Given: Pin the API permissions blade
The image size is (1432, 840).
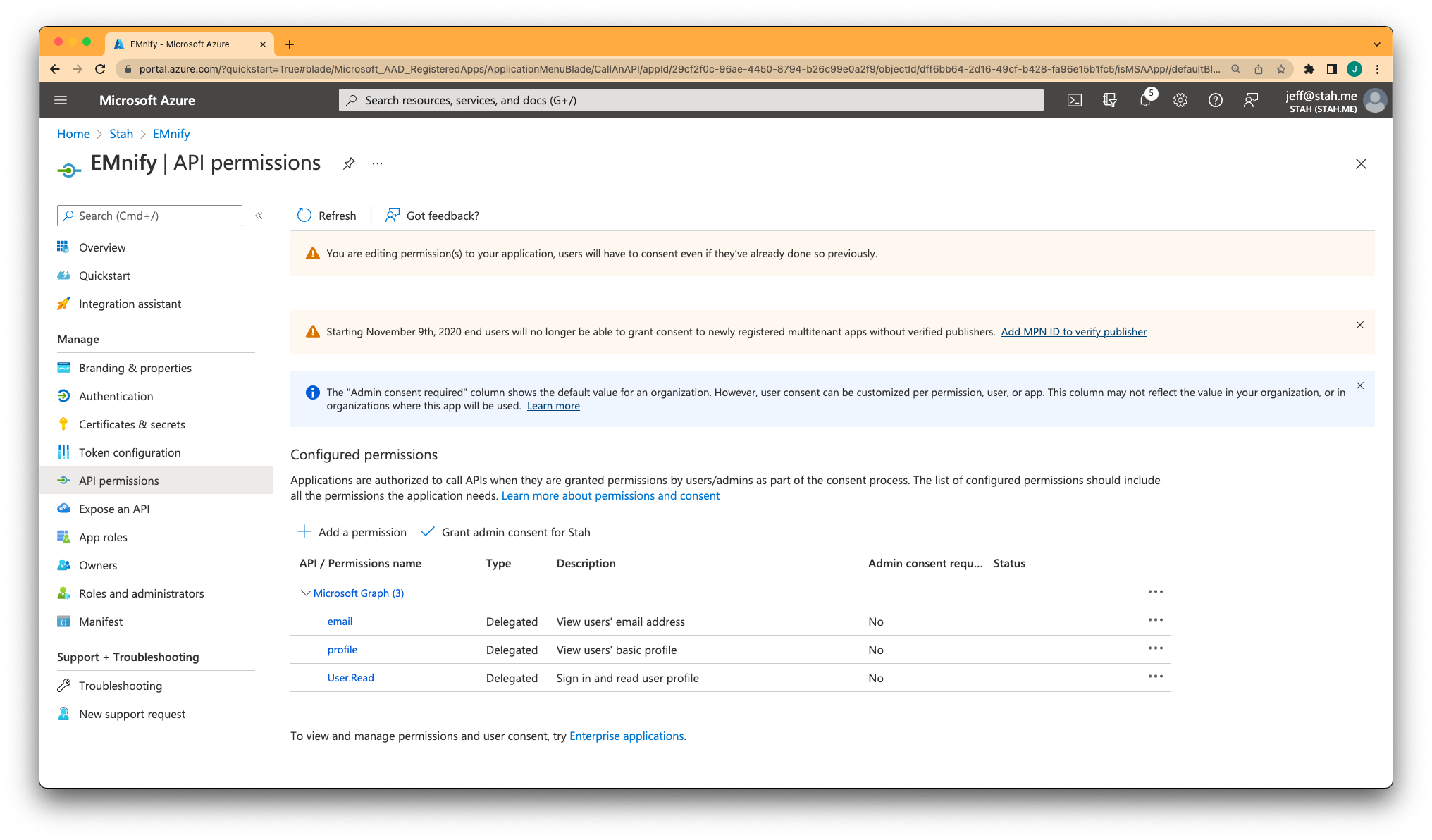Looking at the screenshot, I should coord(349,163).
